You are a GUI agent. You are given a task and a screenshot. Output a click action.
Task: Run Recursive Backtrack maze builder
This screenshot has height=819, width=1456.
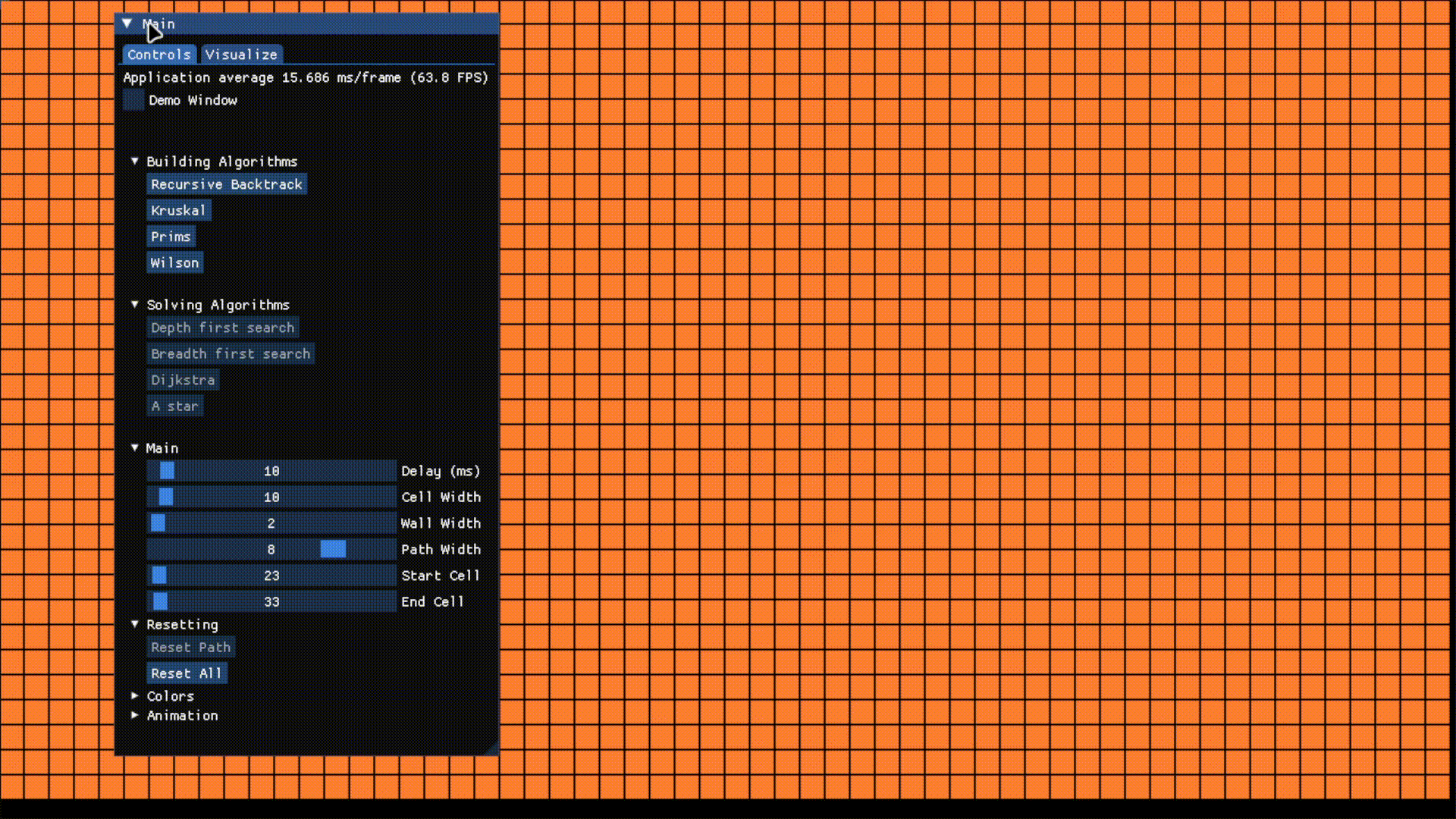tap(226, 184)
